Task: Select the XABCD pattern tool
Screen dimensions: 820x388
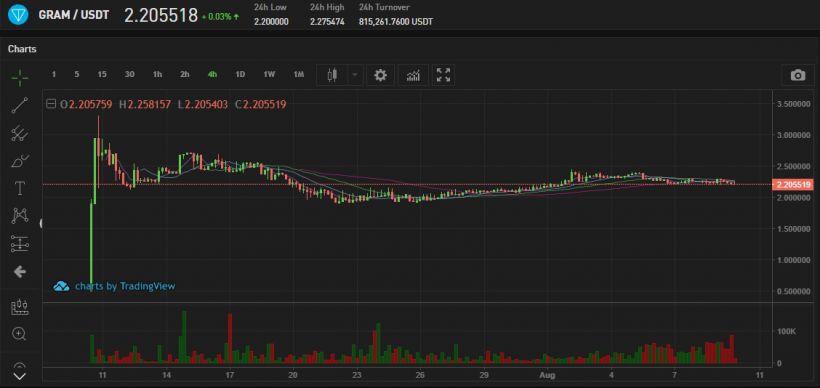Action: 20,216
